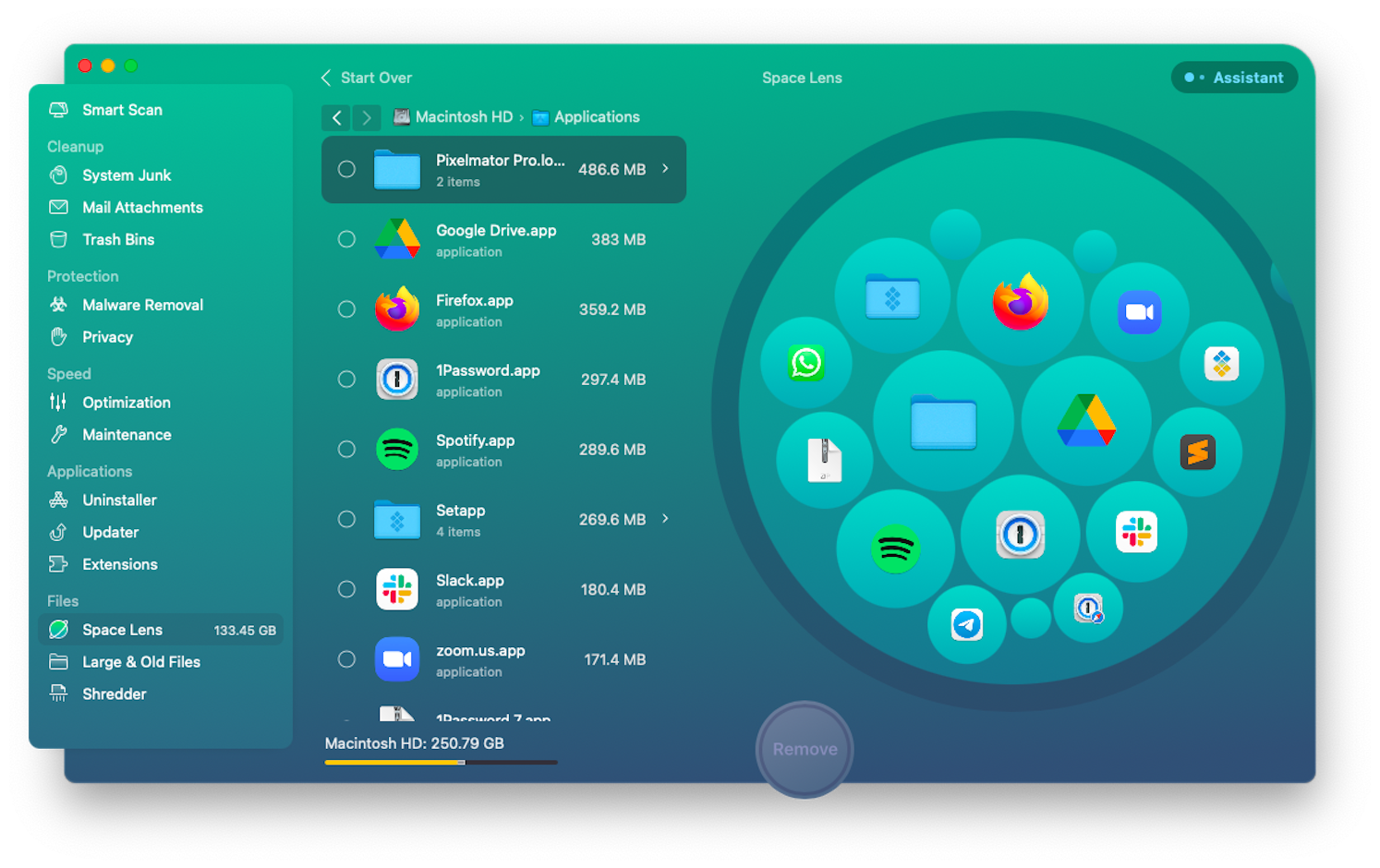The image size is (1380, 868).
Task: Select the Spotify bubble in the lens
Action: (895, 549)
